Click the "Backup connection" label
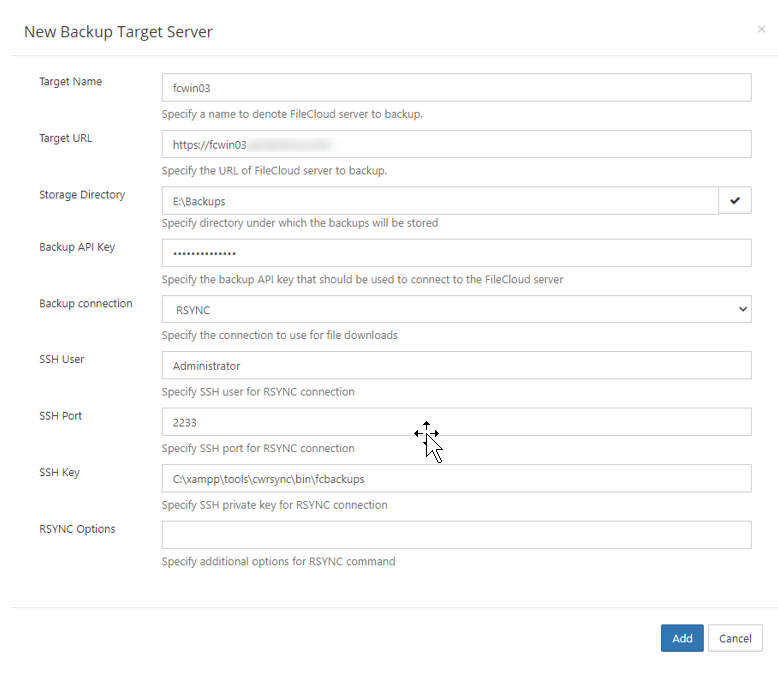This screenshot has width=778, height=678. coord(86,304)
